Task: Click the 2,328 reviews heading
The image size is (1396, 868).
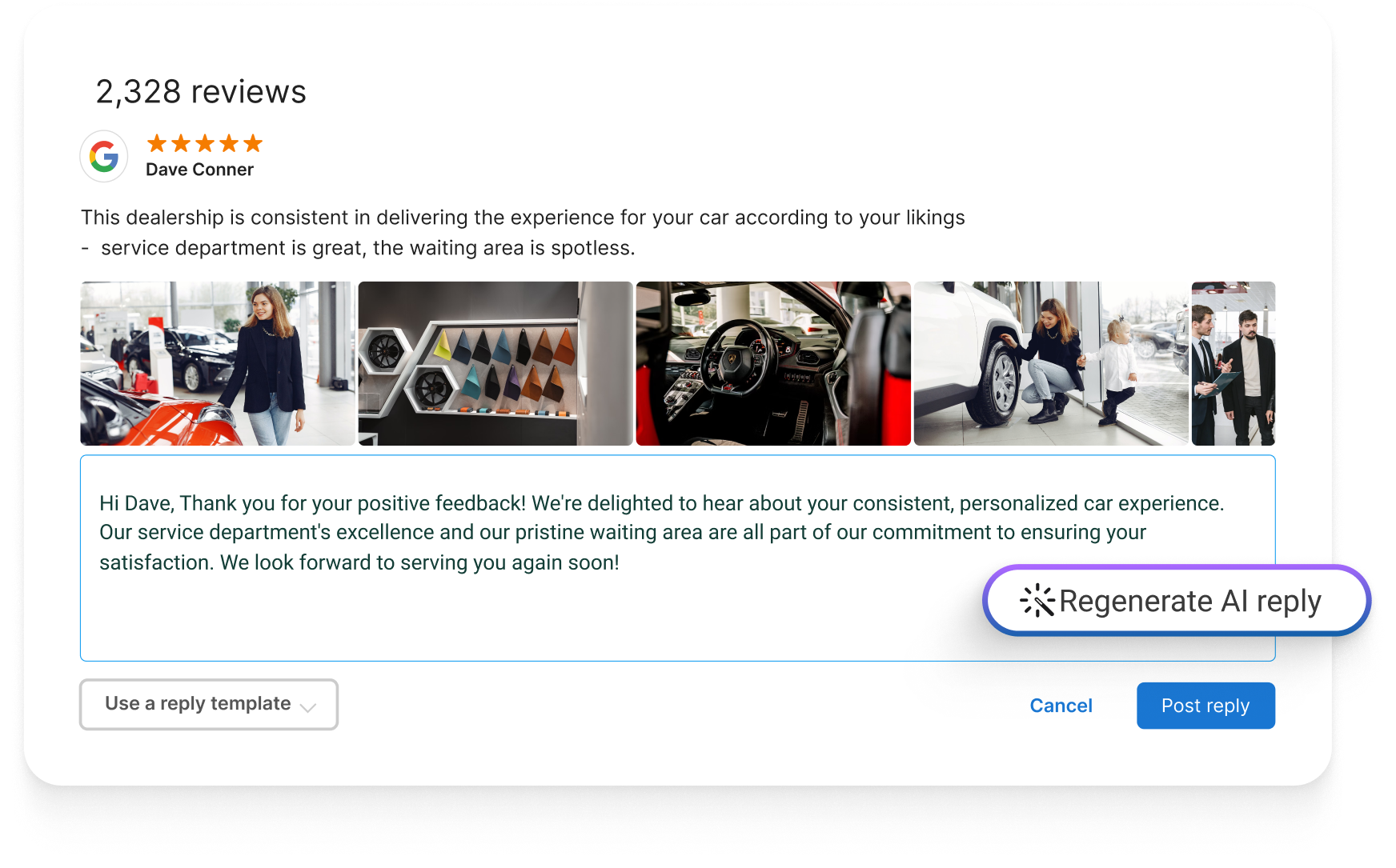Action: [x=200, y=91]
